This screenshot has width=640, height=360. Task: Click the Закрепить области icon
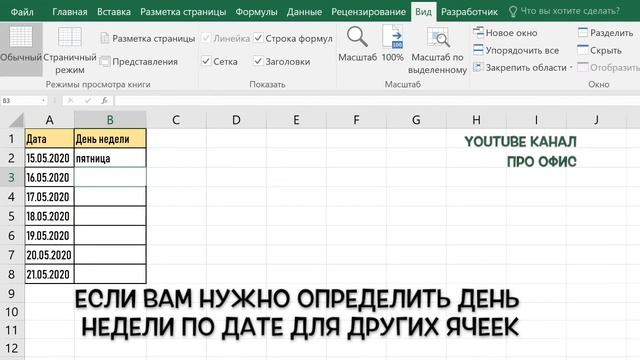tap(478, 67)
